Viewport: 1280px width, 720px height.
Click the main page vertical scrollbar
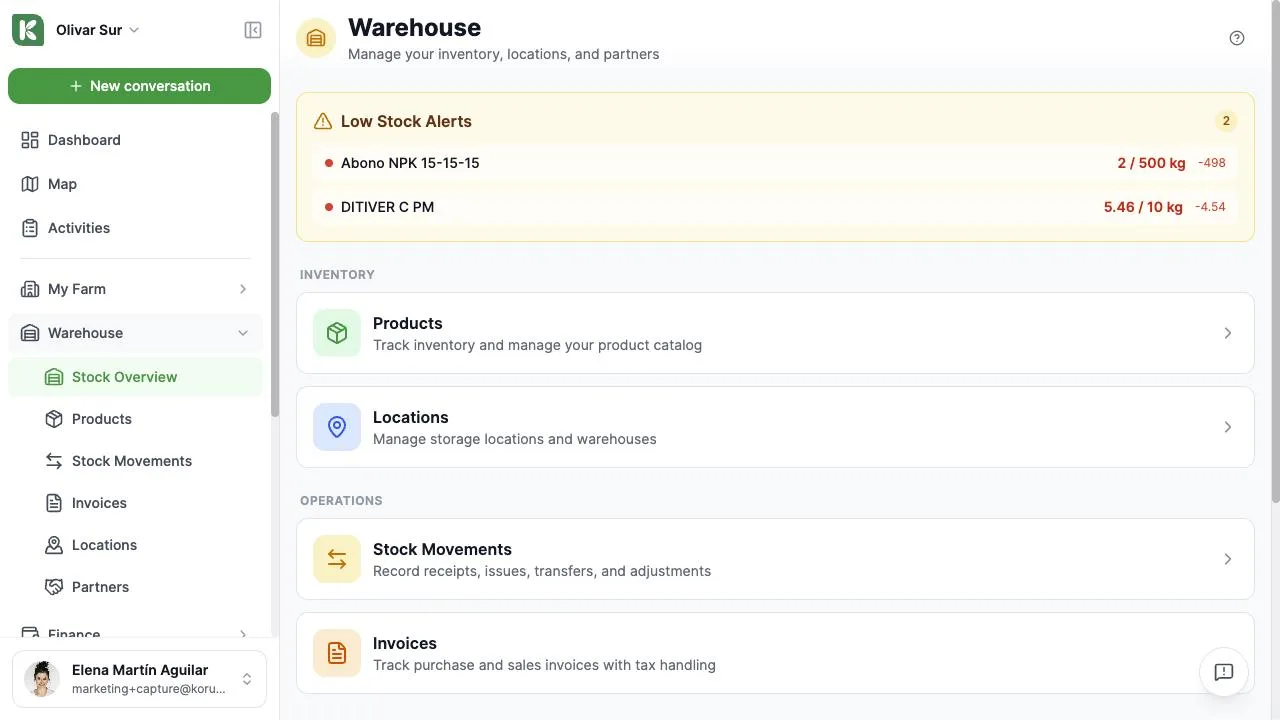(1275, 251)
